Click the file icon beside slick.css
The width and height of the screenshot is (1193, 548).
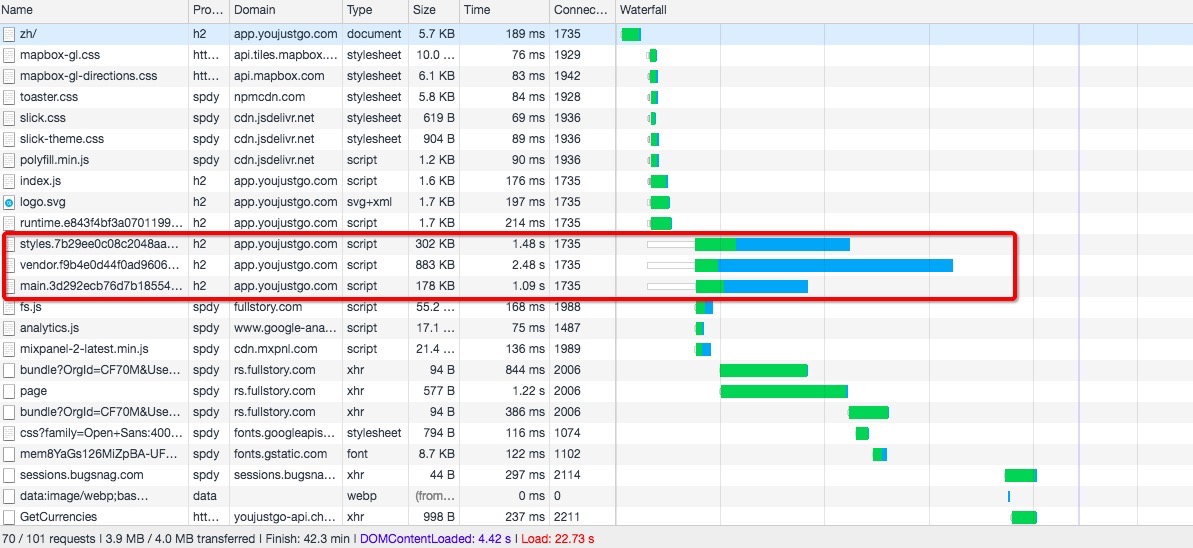[8, 118]
